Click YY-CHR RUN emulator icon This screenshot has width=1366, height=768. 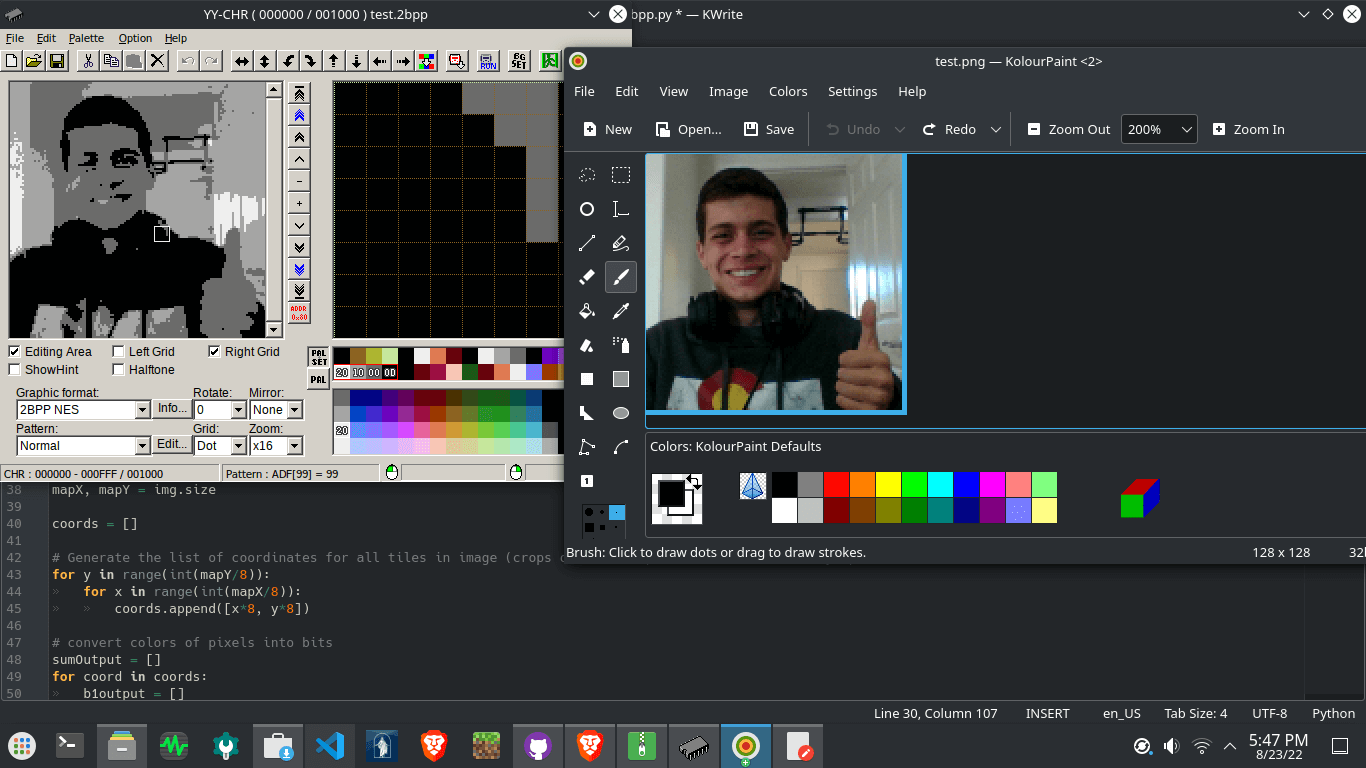click(x=488, y=61)
